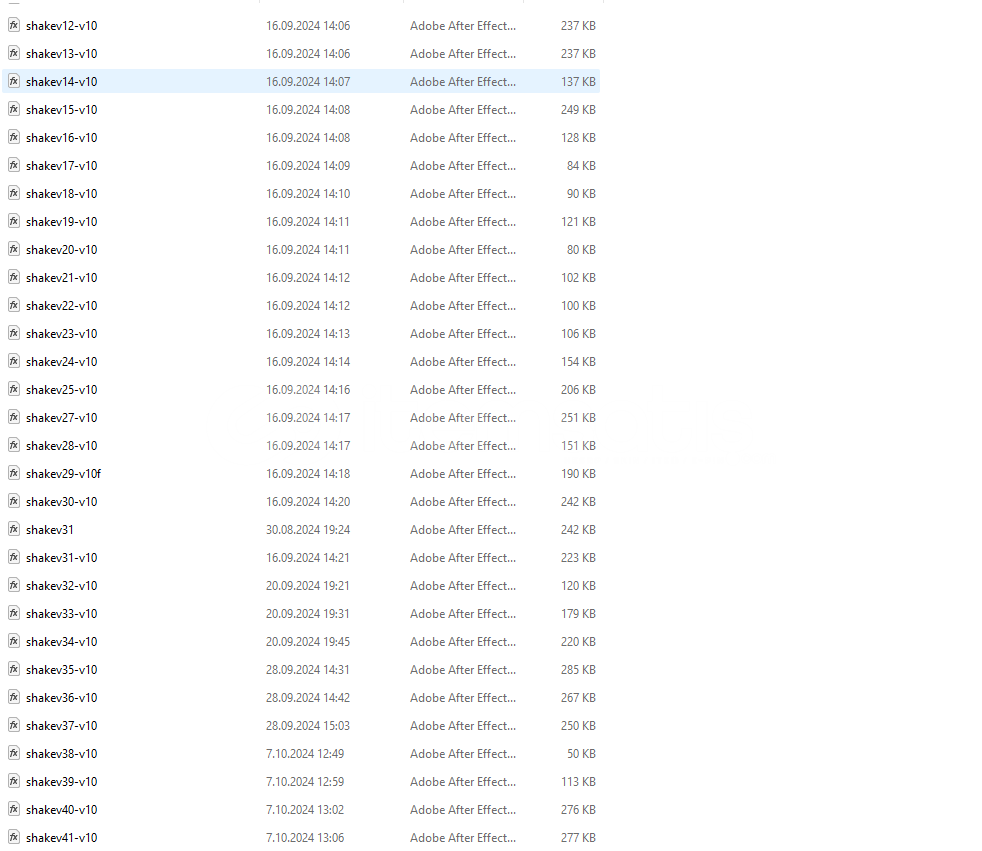982x851 pixels.
Task: Click the file icon next to shakev13-v10
Action: click(x=14, y=53)
